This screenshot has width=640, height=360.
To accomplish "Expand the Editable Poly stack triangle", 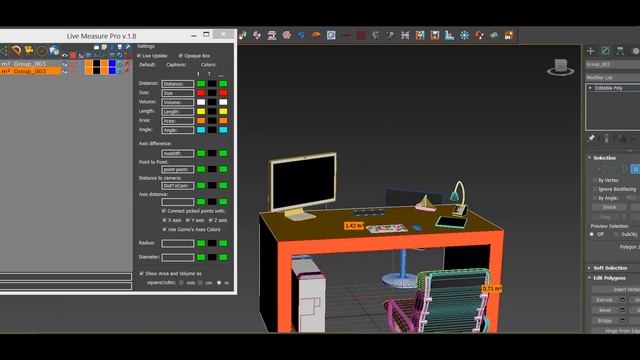I will point(590,88).
